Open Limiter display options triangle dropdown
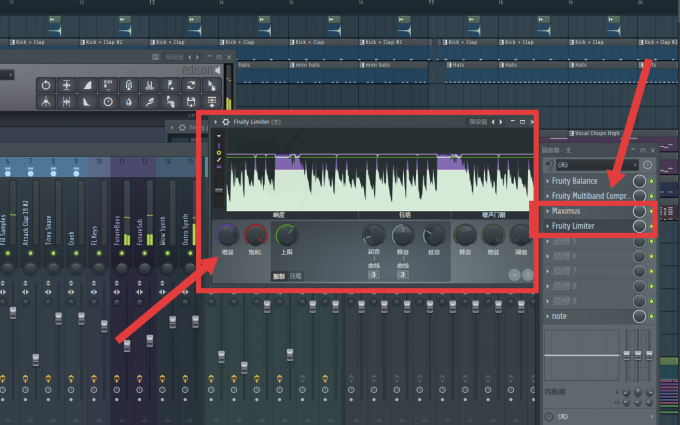The image size is (680, 425). (219, 136)
